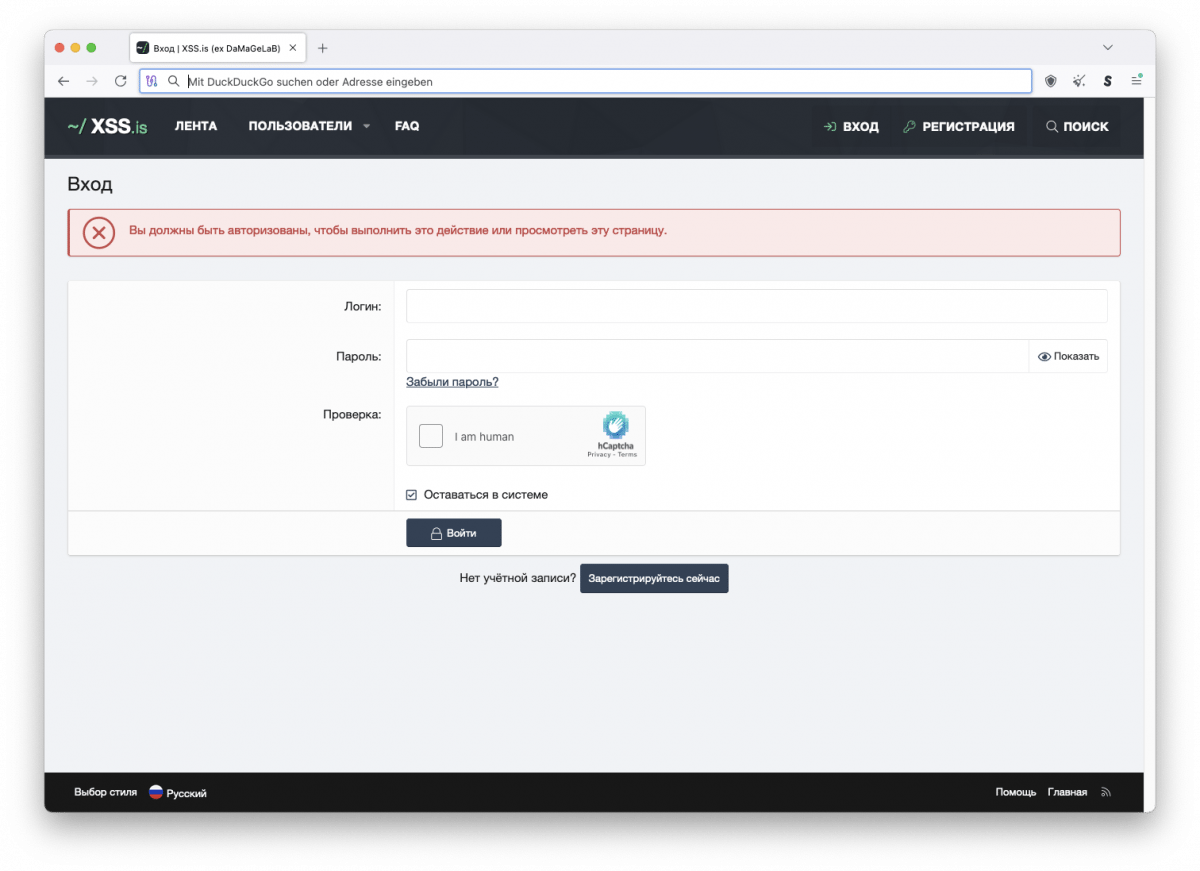Image resolution: width=1200 pixels, height=871 pixels.
Task: Open a new tab with the plus icon
Action: pyautogui.click(x=322, y=48)
